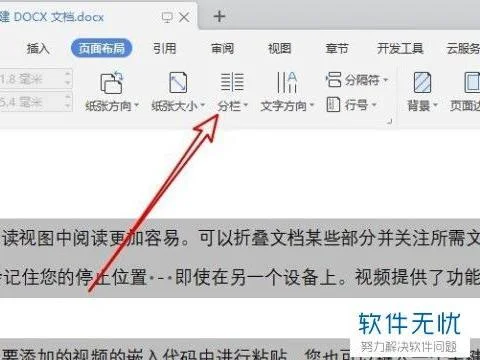Select the 页面布局 tab
The image size is (480, 360).
point(102,49)
